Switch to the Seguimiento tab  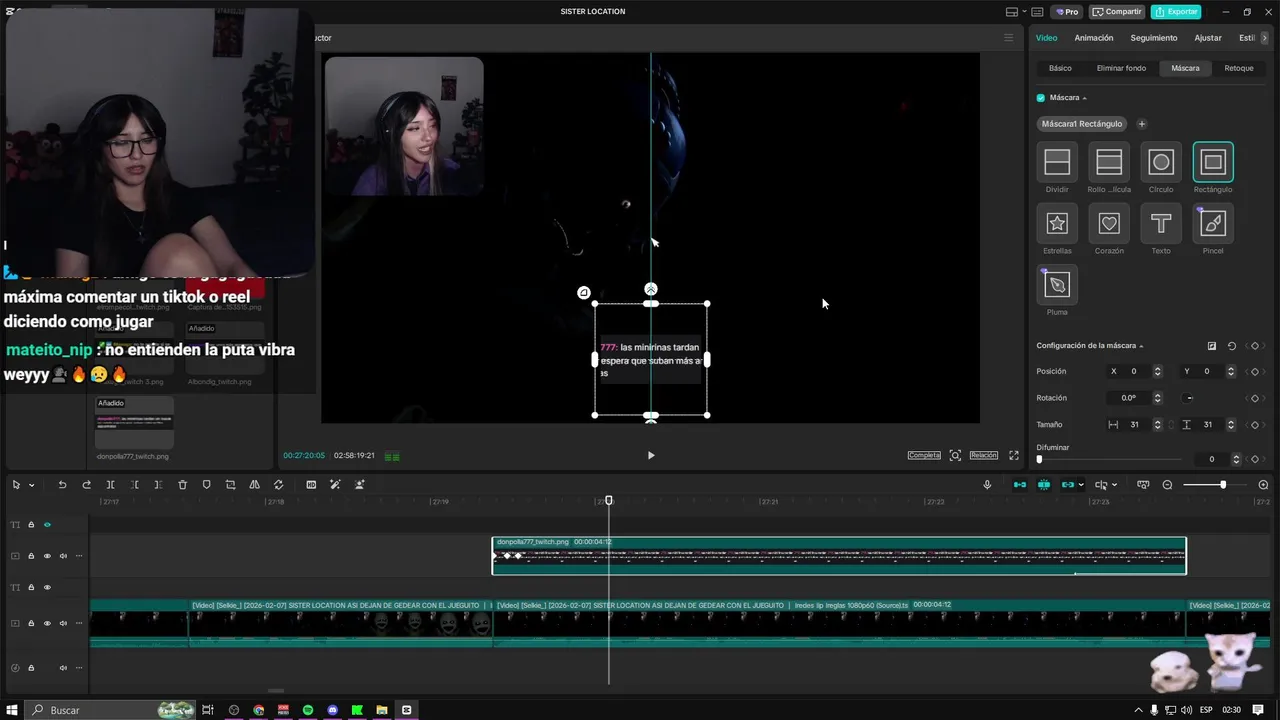pos(1153,38)
